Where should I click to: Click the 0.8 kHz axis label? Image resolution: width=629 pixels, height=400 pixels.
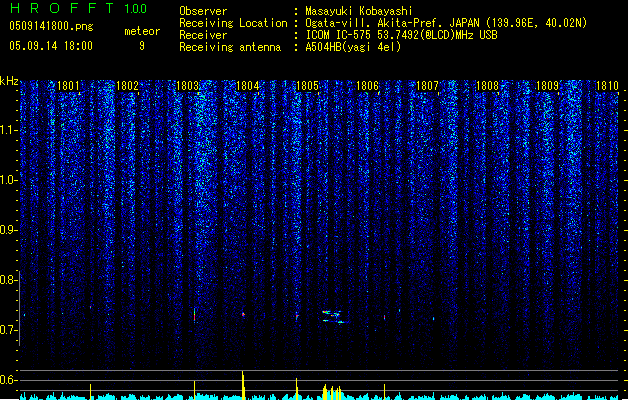(x=8, y=280)
